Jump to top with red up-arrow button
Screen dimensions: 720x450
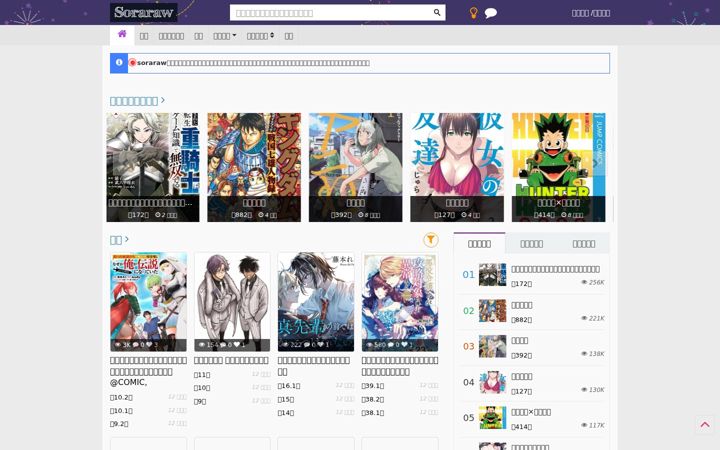click(x=705, y=425)
